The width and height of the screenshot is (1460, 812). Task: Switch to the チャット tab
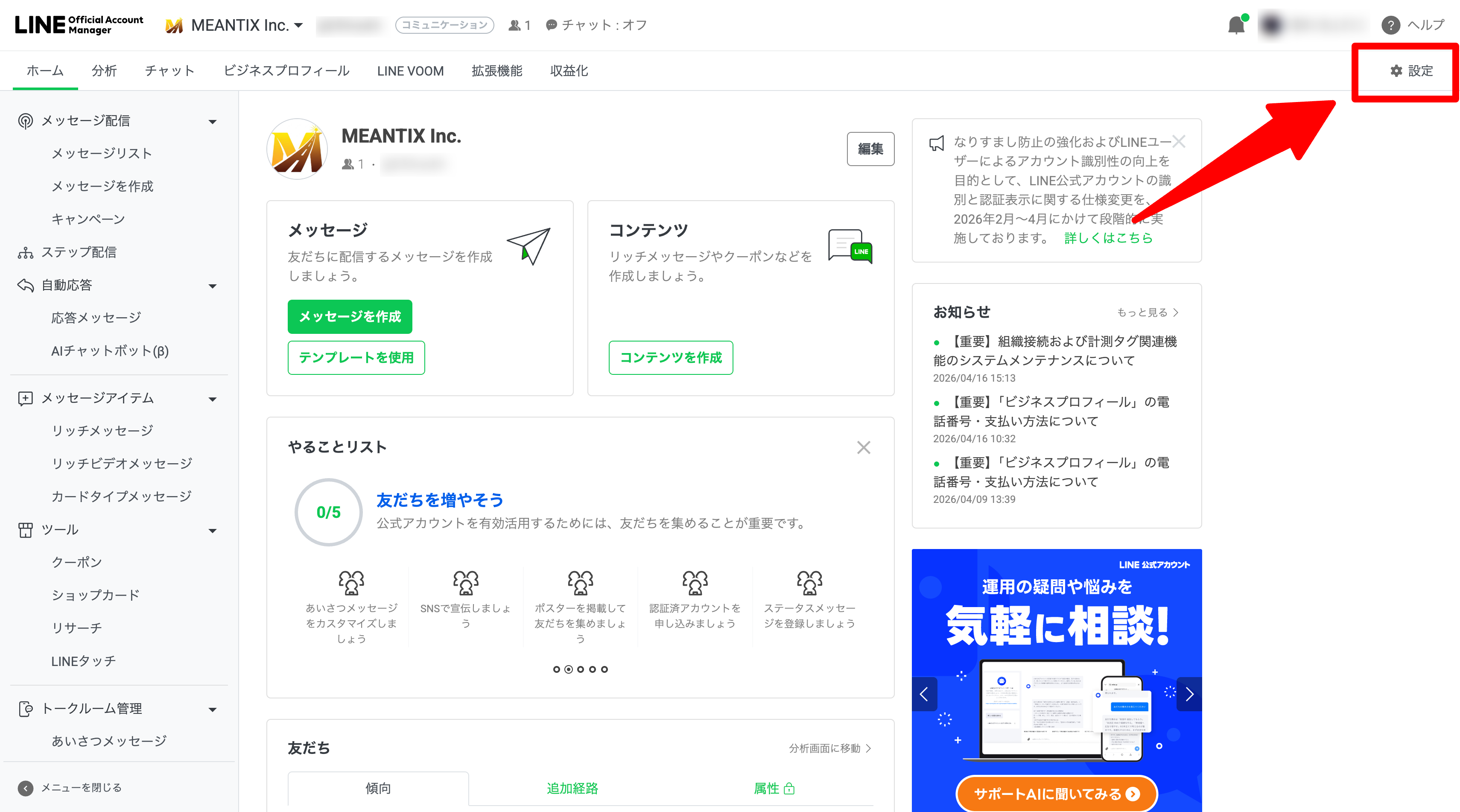pyautogui.click(x=170, y=71)
